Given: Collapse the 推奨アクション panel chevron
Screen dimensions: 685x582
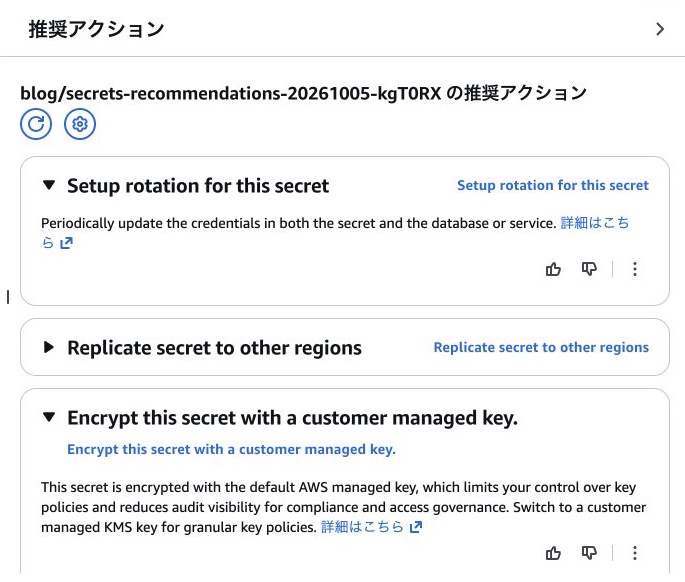Looking at the screenshot, I should pyautogui.click(x=660, y=29).
